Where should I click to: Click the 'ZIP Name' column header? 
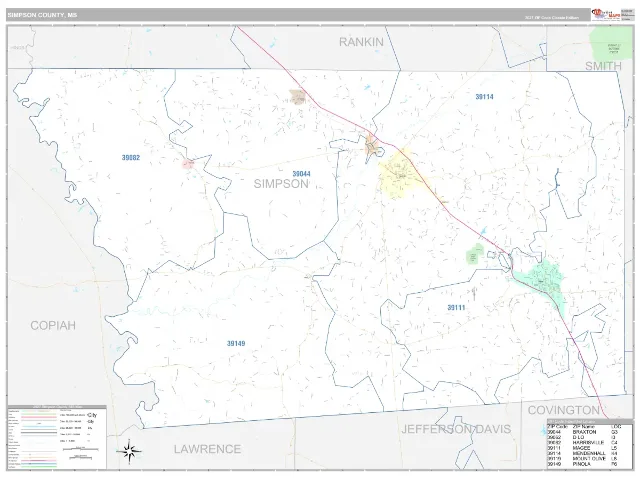click(584, 427)
